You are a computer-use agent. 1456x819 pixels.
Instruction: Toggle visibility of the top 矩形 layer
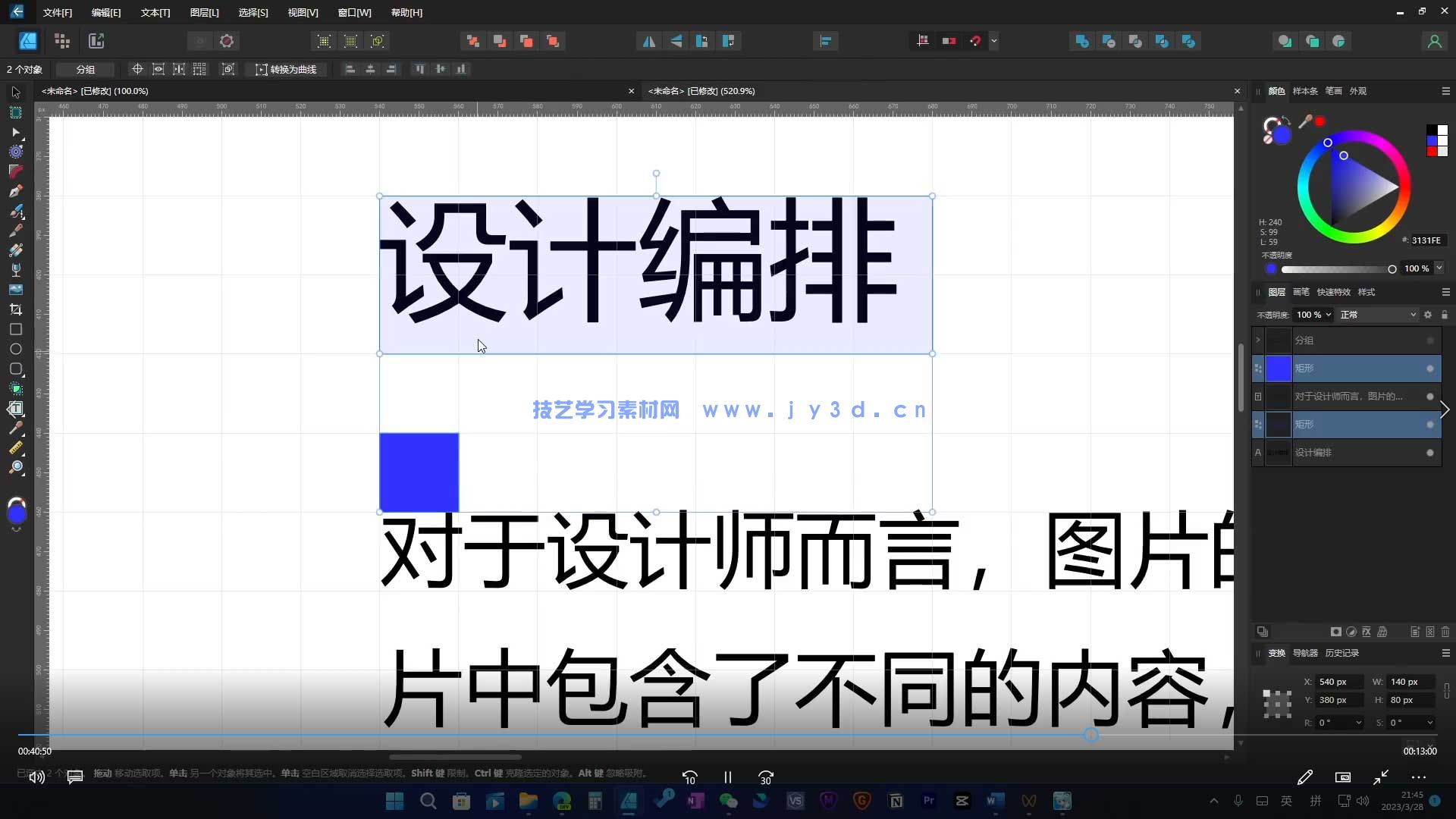[1429, 369]
